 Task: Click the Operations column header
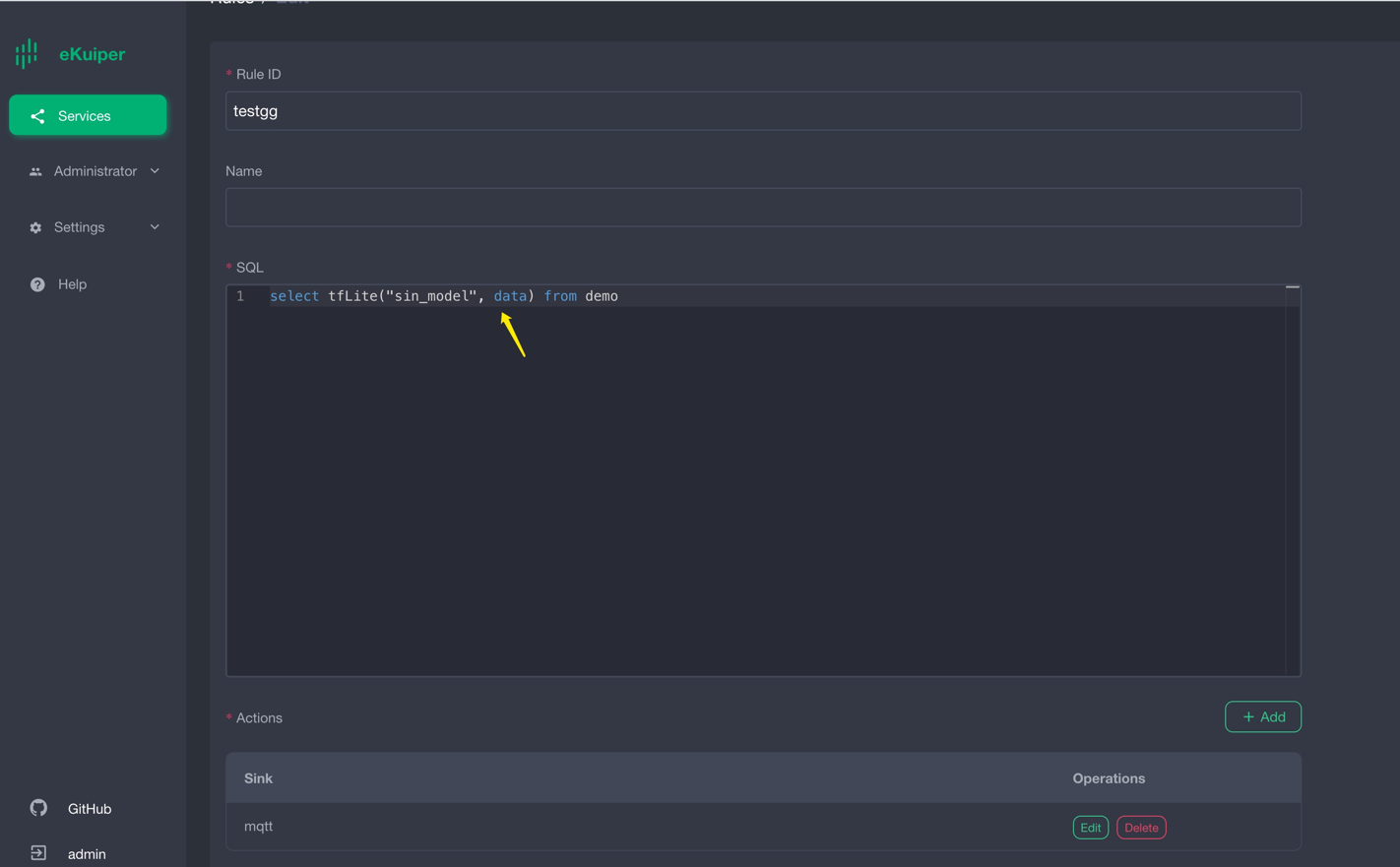pyautogui.click(x=1109, y=778)
